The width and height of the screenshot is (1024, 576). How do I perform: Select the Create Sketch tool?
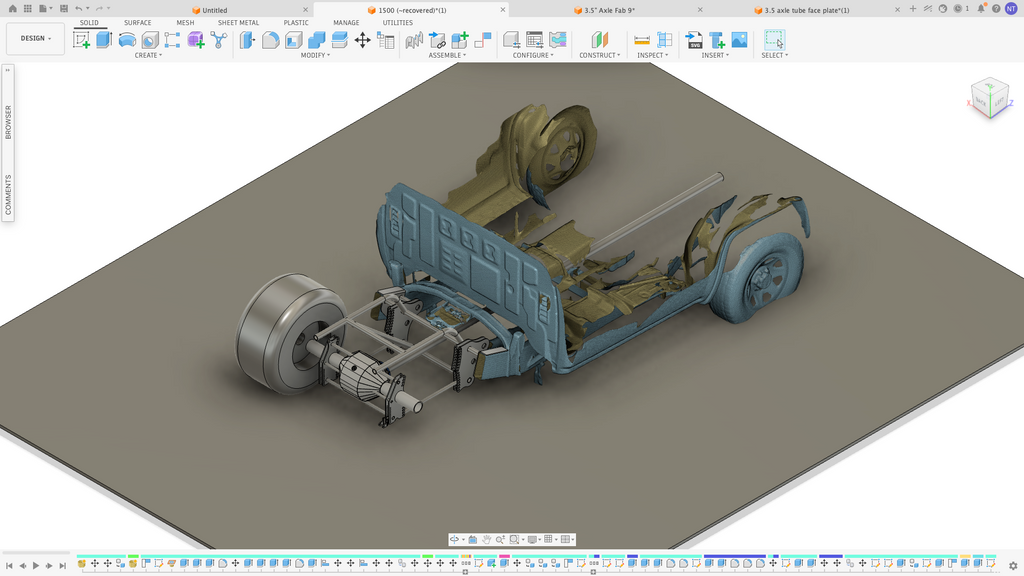(82, 40)
